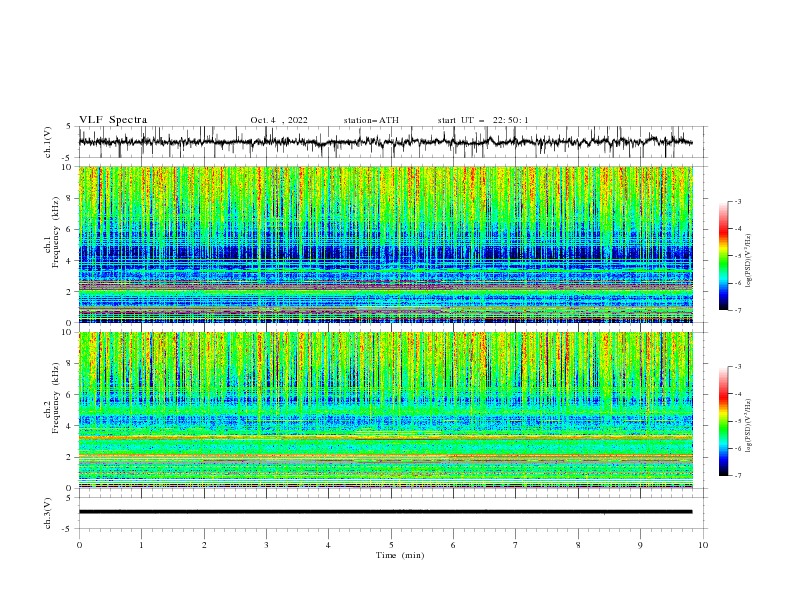Click time axis tick label "8"
792x612 pixels.
pos(578,545)
